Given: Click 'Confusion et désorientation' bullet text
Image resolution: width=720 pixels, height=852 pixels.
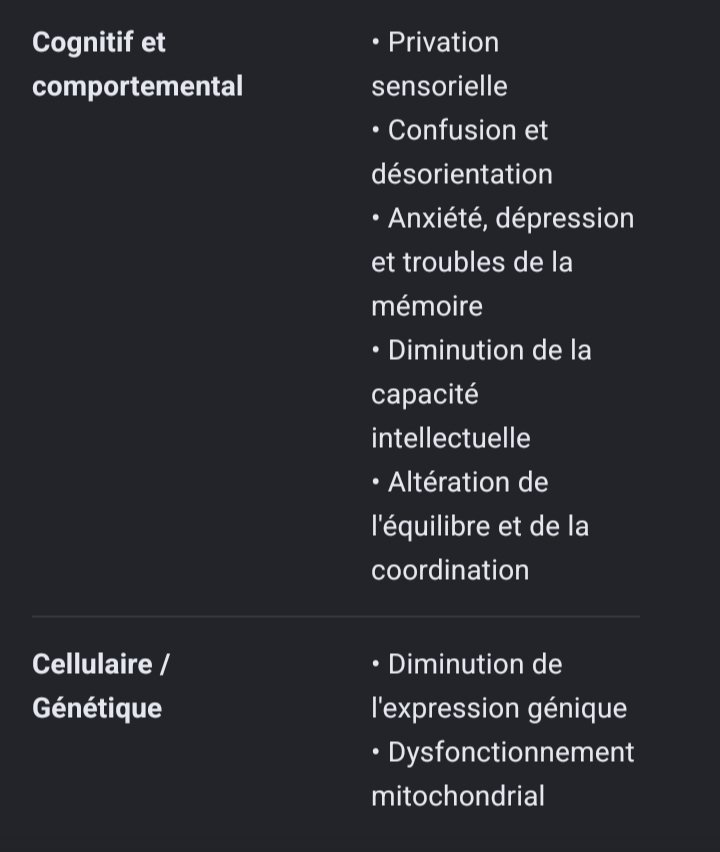Looking at the screenshot, I should click(462, 152).
